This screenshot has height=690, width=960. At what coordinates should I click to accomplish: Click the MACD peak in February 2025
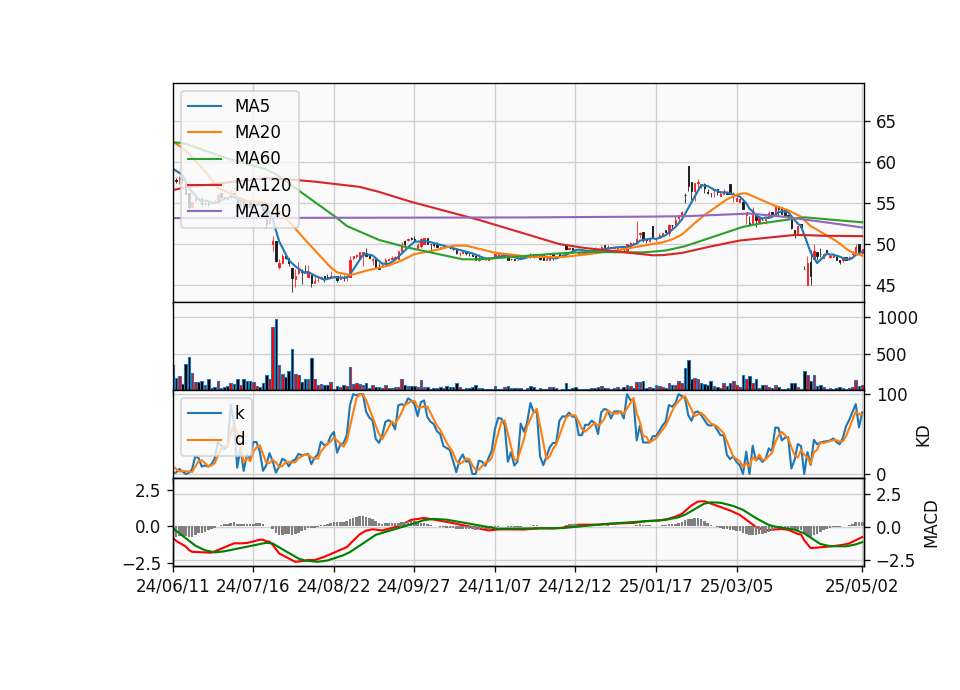point(702,501)
